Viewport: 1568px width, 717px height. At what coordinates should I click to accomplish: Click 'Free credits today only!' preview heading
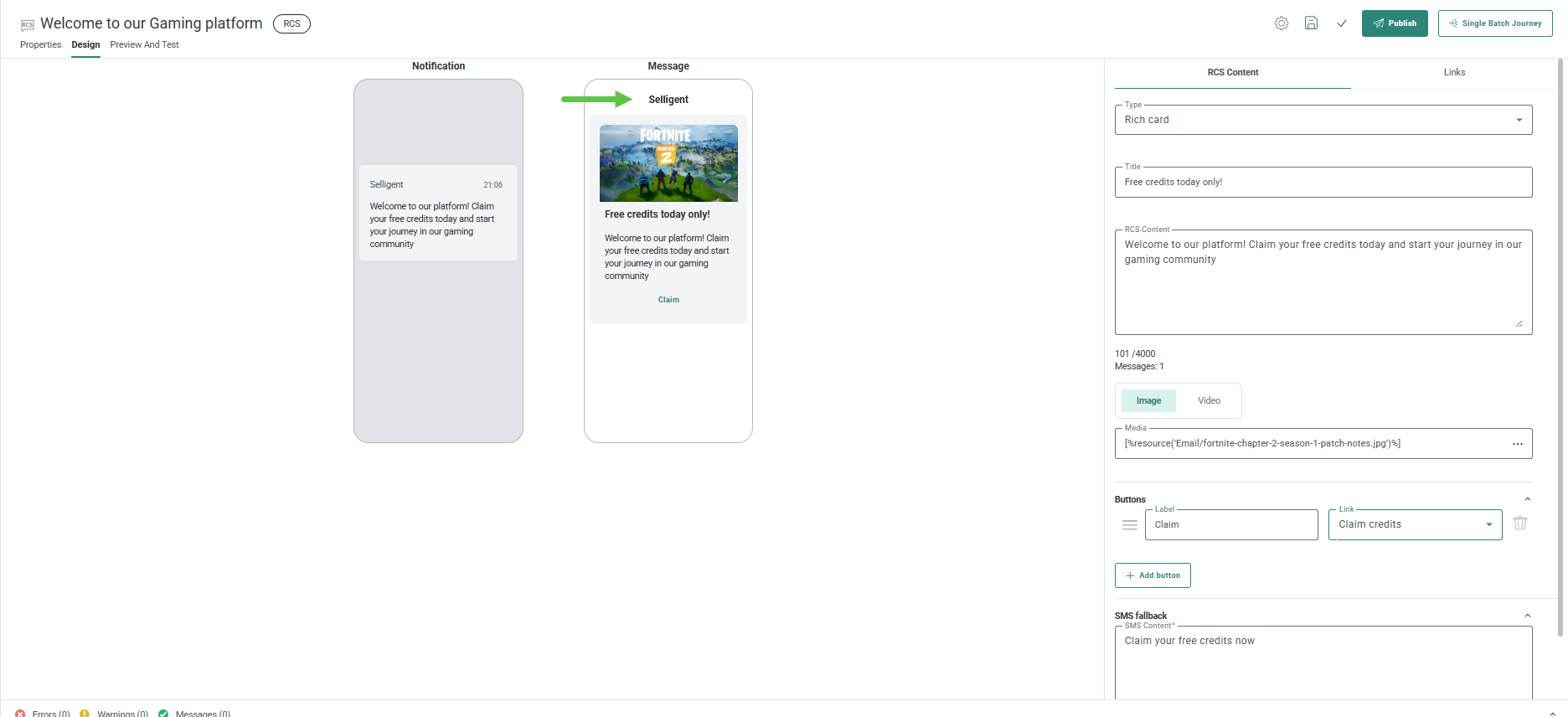tap(658, 214)
